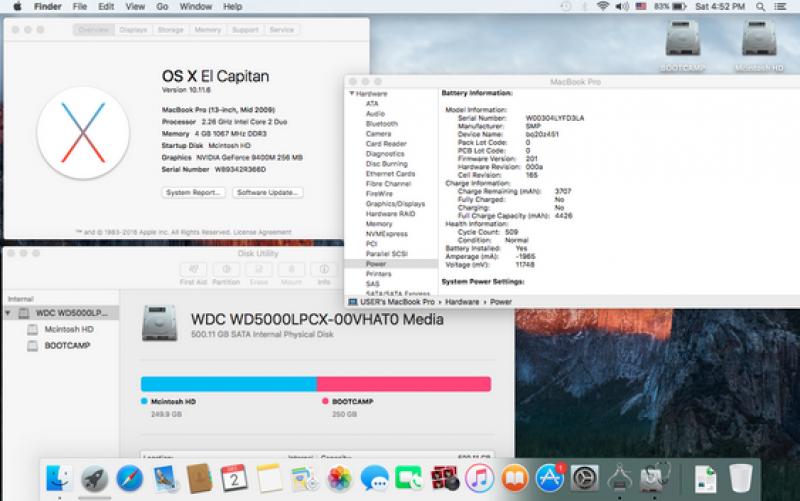Open the File menu
This screenshot has height=501, width=800.
tap(80, 7)
